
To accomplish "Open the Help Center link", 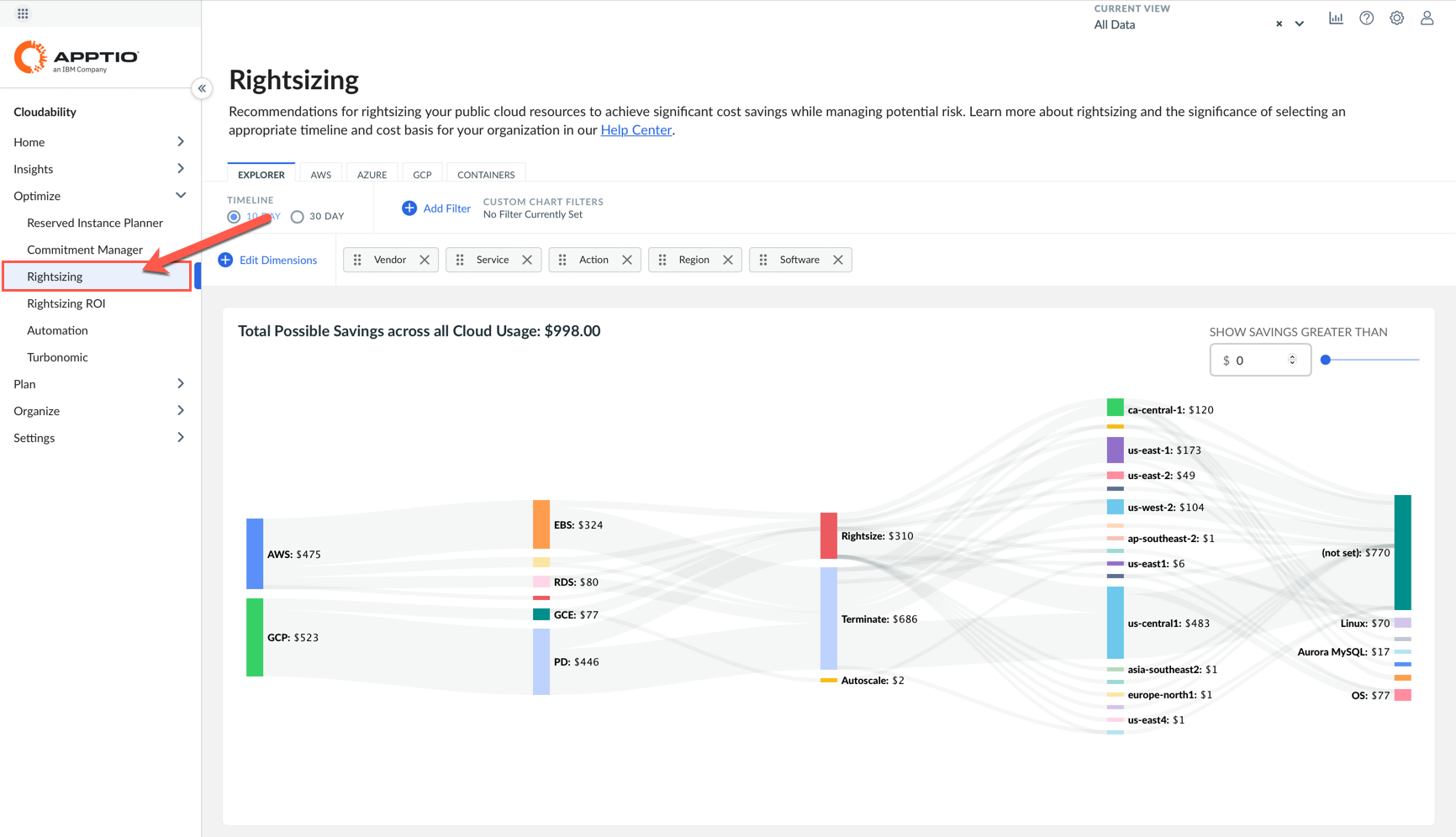I will point(636,129).
